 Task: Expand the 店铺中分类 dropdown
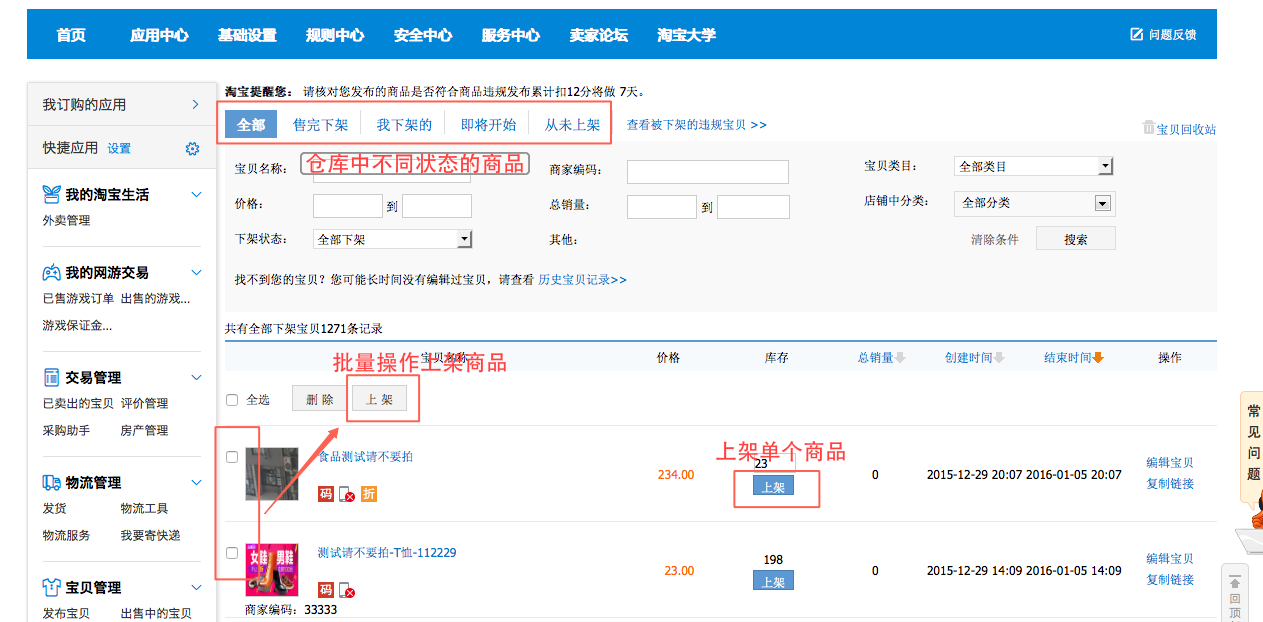[1102, 203]
